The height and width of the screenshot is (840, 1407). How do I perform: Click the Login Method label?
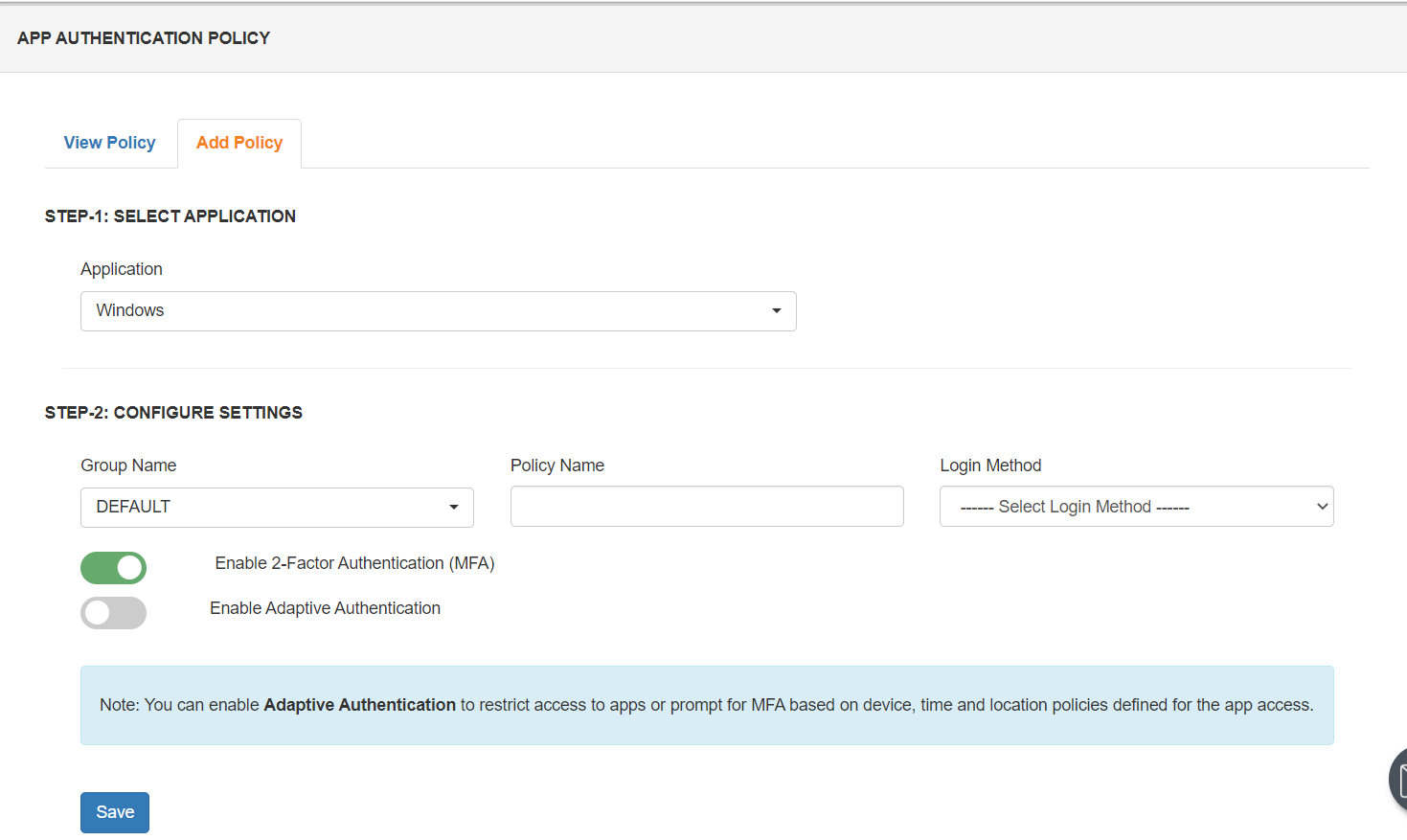click(x=990, y=465)
